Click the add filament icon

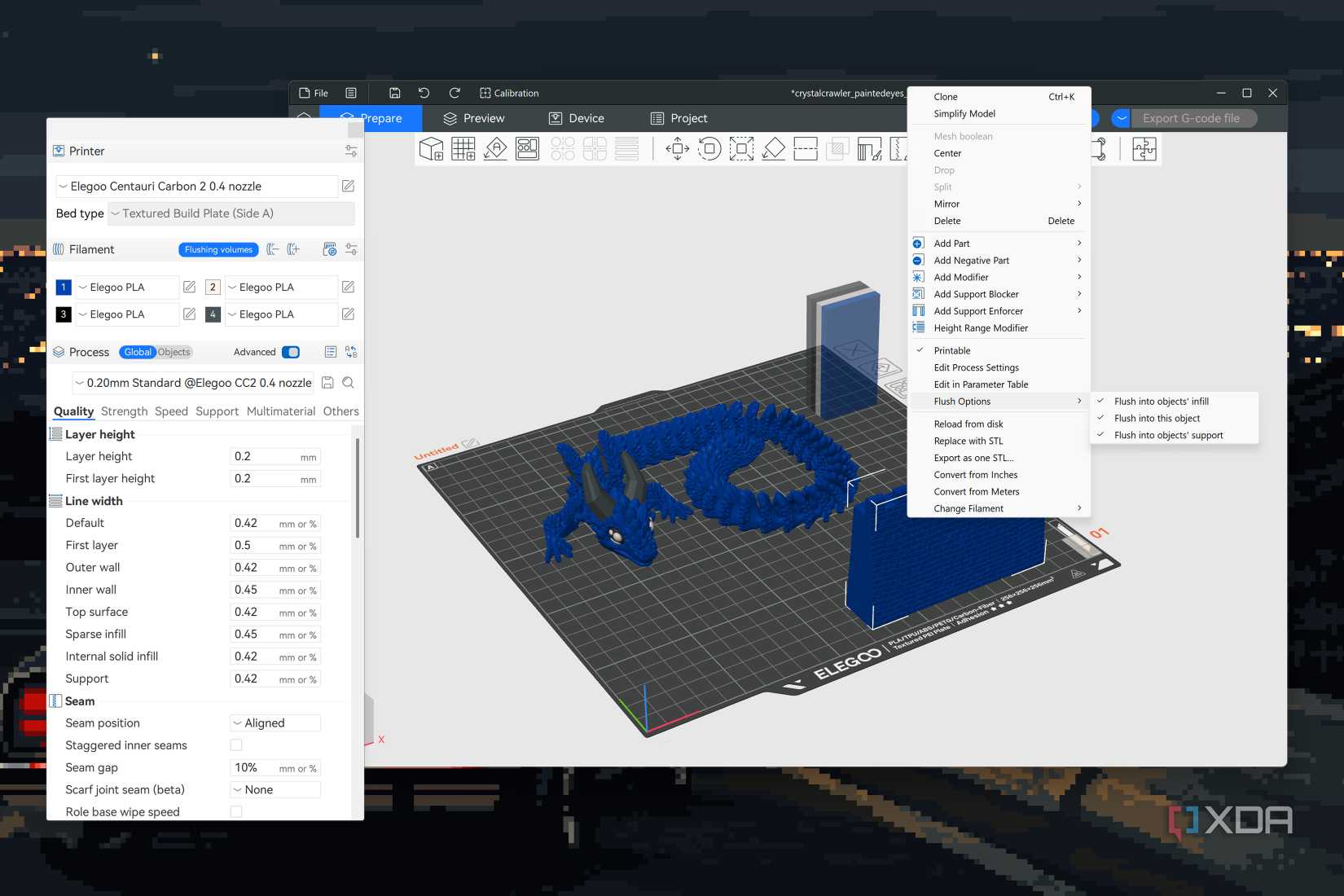(x=293, y=249)
